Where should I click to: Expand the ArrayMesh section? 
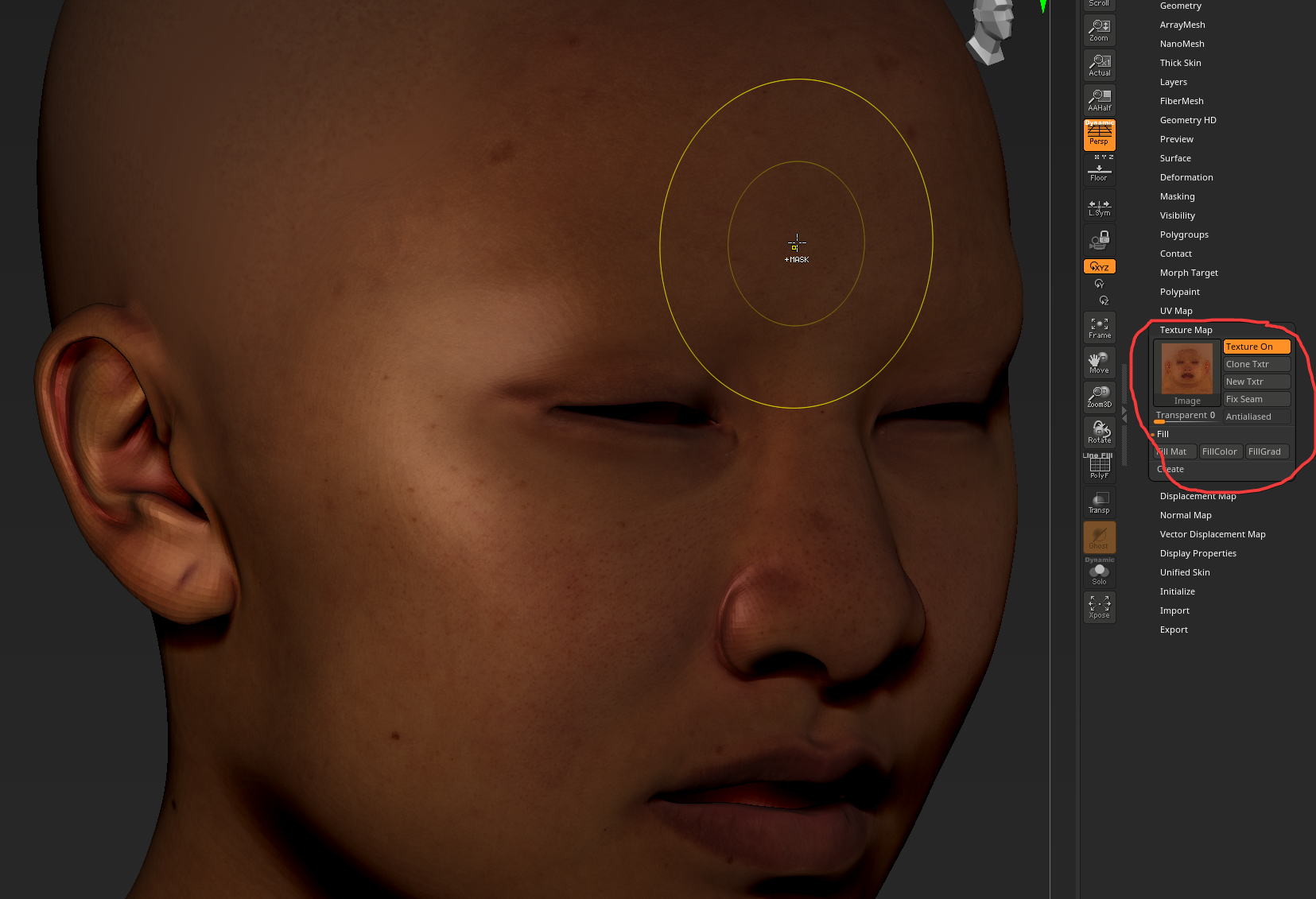[x=1182, y=25]
